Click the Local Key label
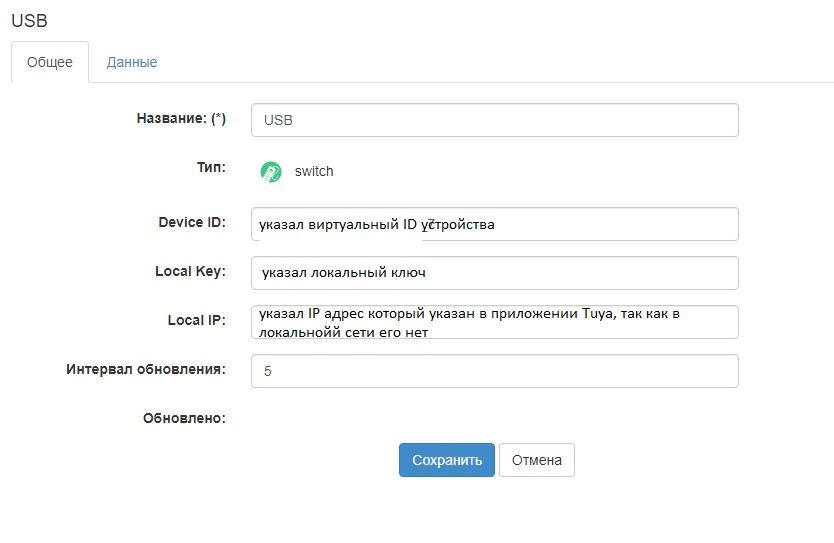This screenshot has height=543, width=834. click(x=190, y=271)
